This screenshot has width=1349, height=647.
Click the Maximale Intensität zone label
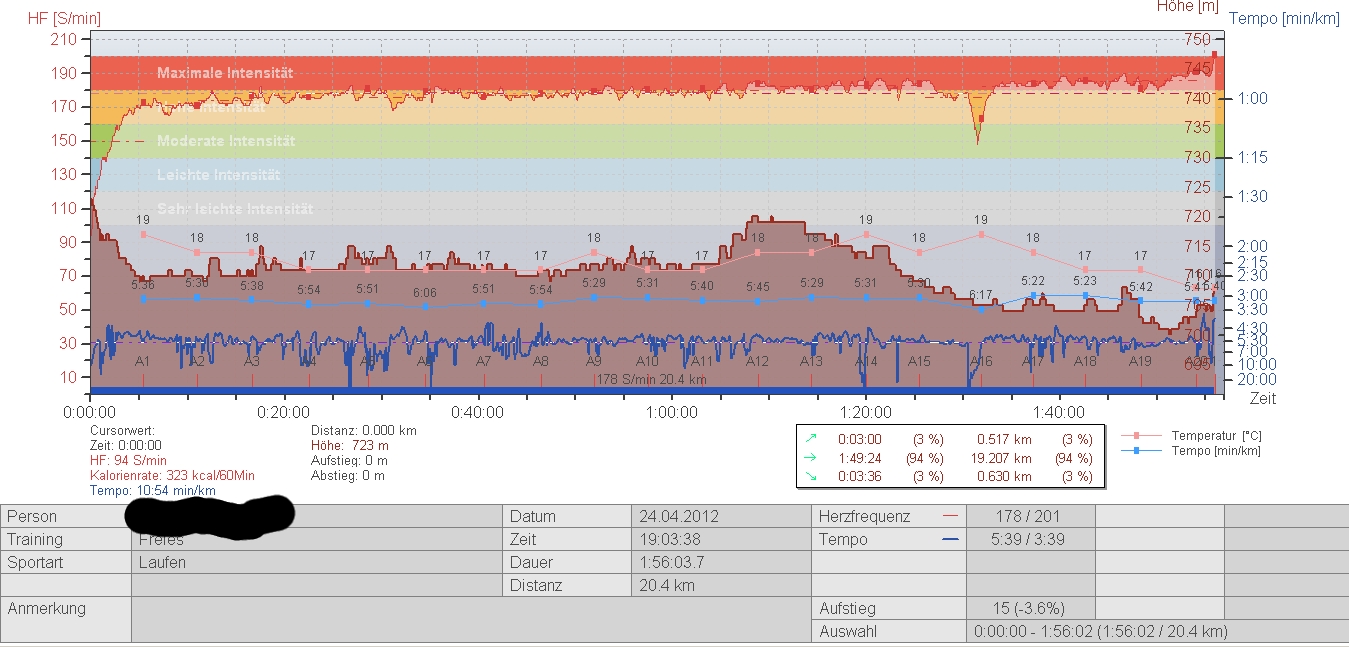coord(225,73)
